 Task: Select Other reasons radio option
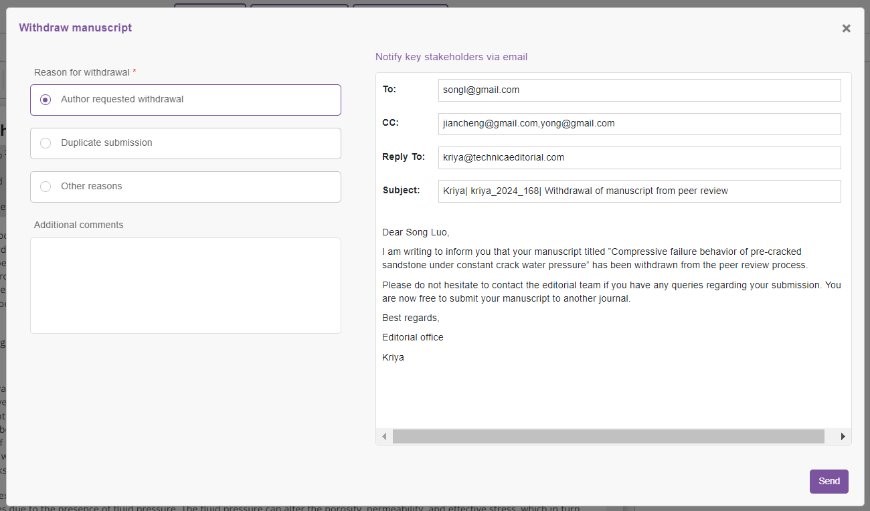click(45, 186)
